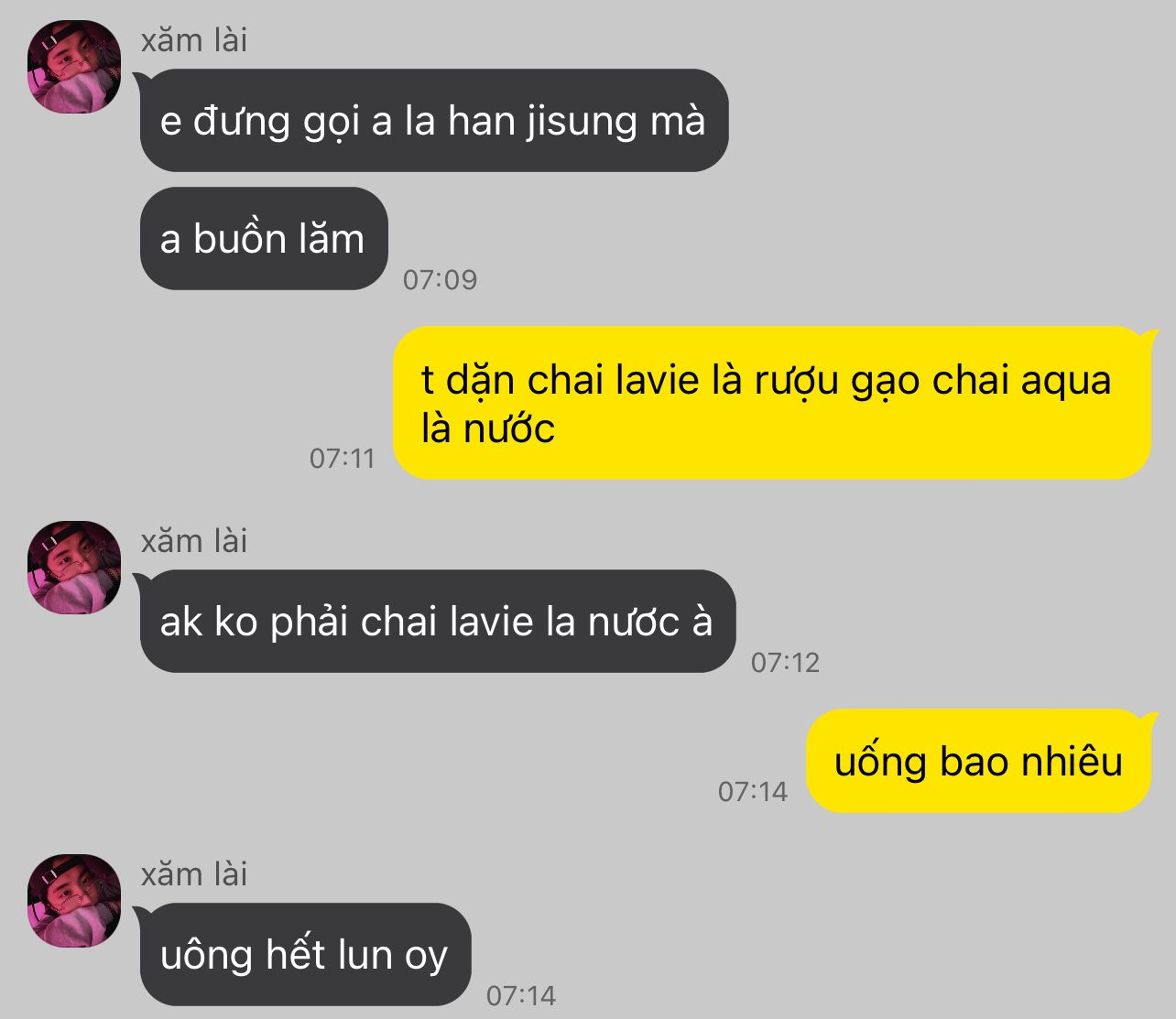Tap the 07:12 timestamp
Image resolution: width=1176 pixels, height=1019 pixels.
(785, 662)
